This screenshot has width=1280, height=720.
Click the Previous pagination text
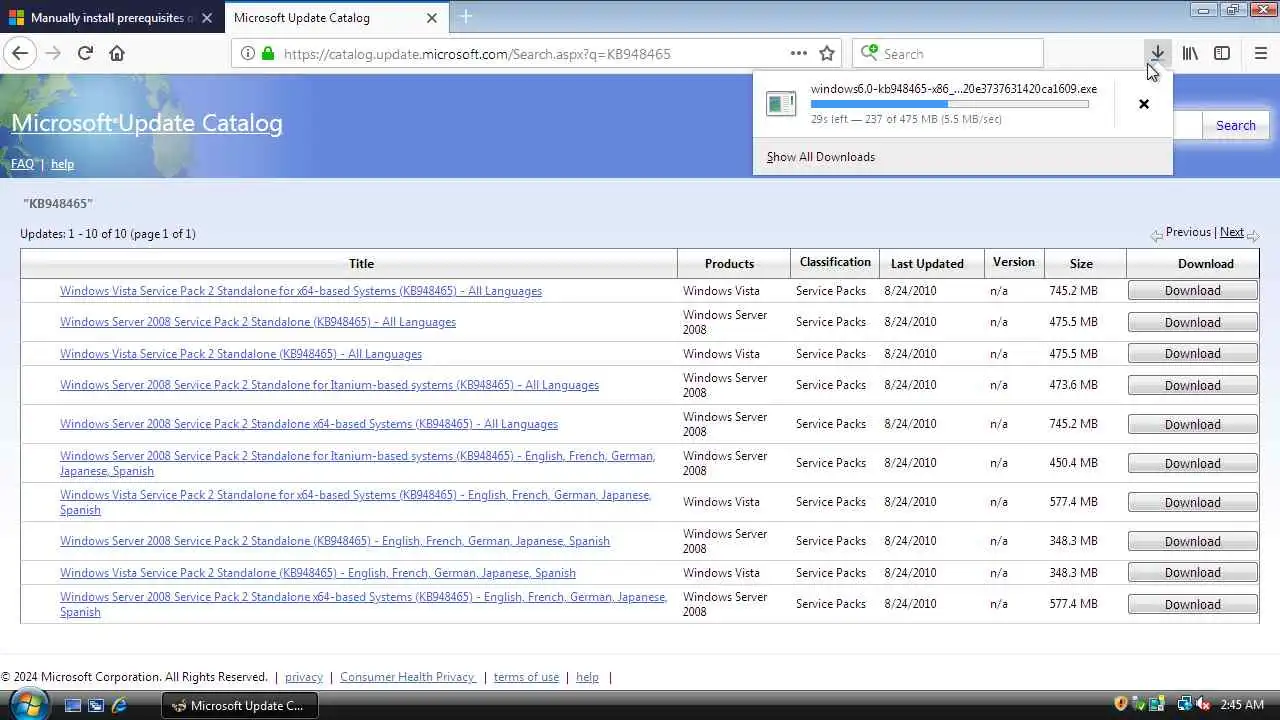[1188, 232]
